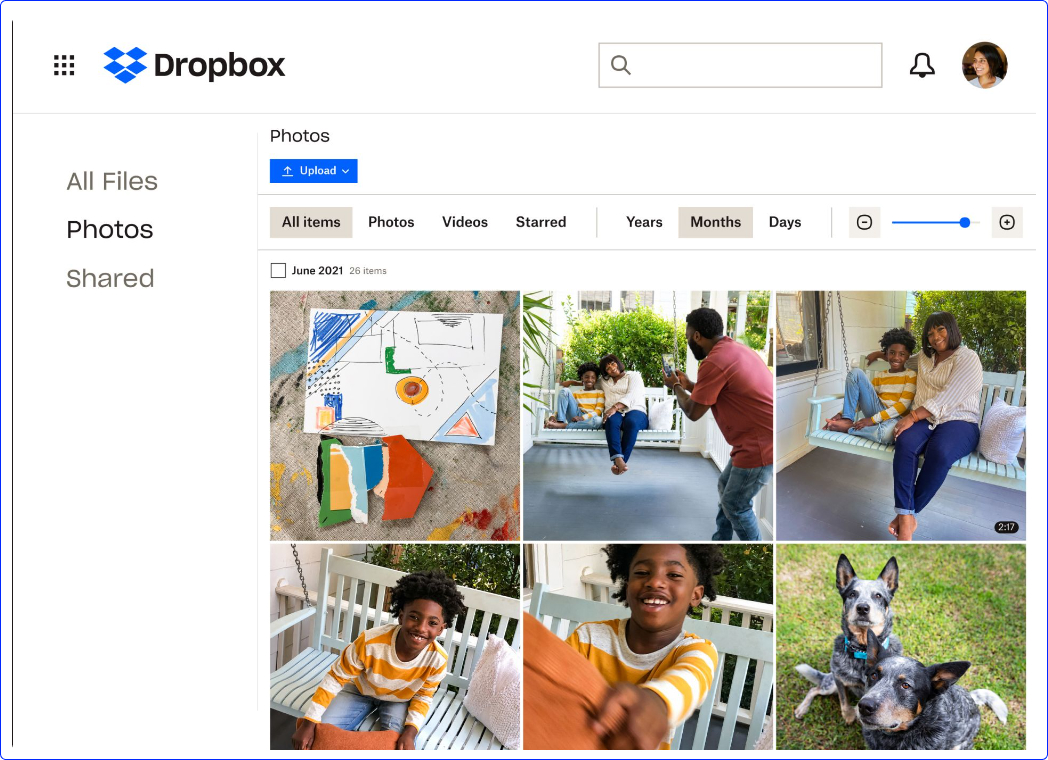Viewport: 1048px width, 760px height.
Task: Click the Photos page title
Action: pyautogui.click(x=299, y=136)
